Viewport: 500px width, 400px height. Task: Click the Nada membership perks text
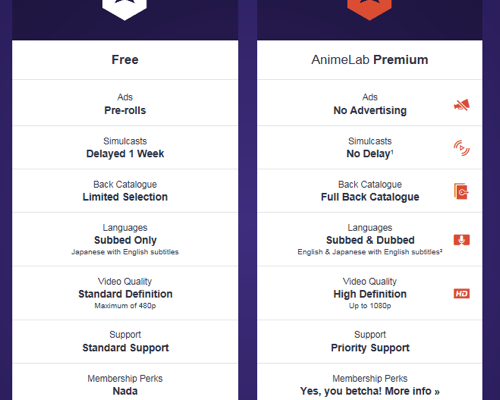click(125, 391)
